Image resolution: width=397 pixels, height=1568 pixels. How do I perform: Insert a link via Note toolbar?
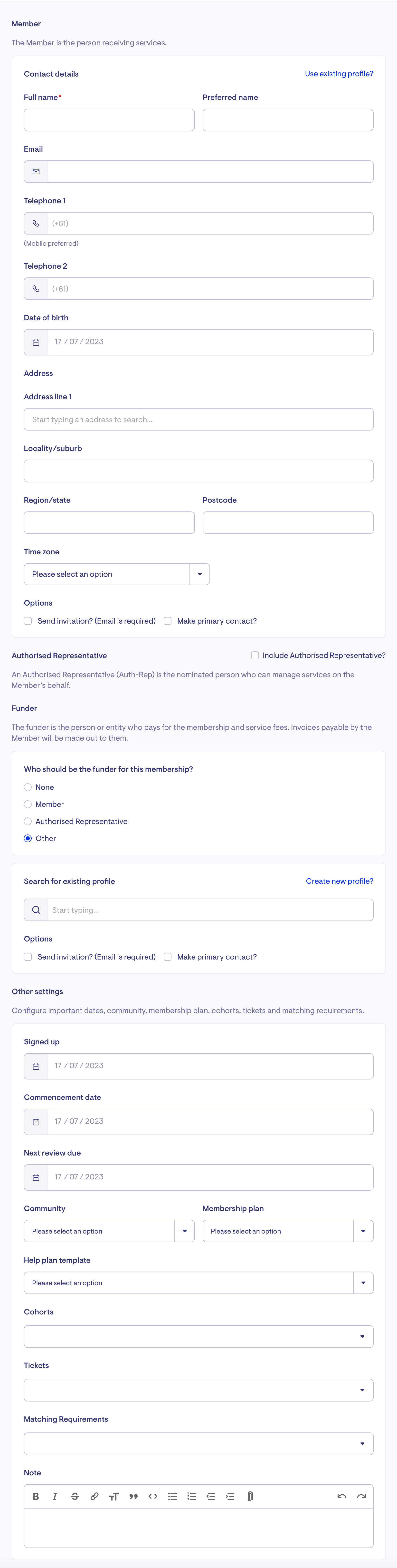pyautogui.click(x=94, y=1496)
